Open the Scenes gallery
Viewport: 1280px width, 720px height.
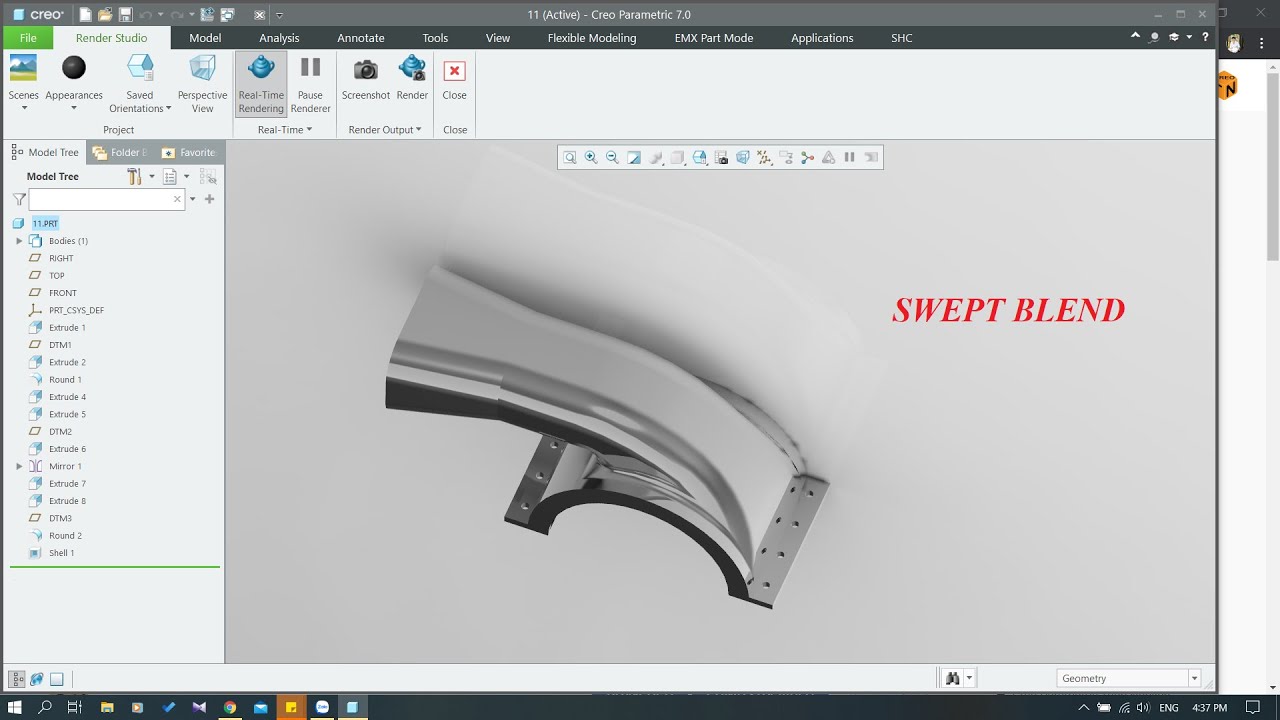coord(23,82)
